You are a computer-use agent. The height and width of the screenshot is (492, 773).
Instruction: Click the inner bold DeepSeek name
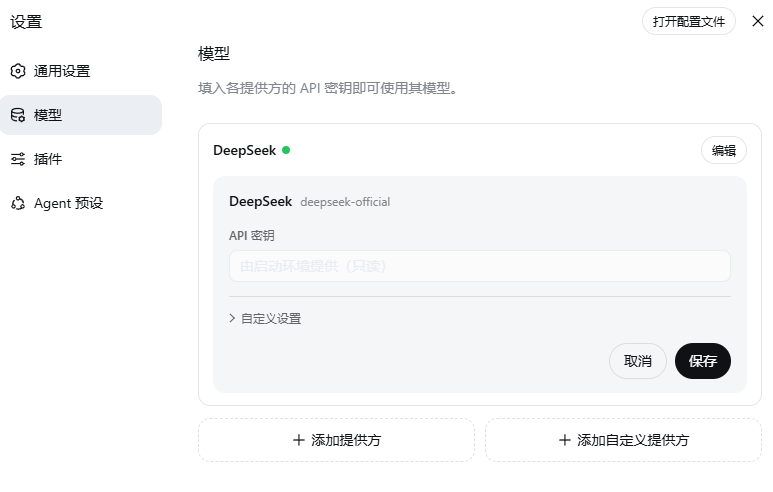click(261, 202)
